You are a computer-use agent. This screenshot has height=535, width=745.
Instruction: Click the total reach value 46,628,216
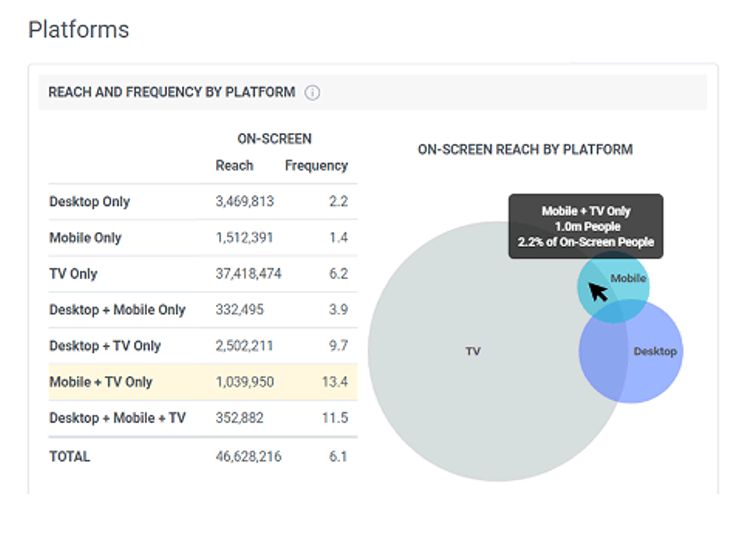(x=248, y=456)
